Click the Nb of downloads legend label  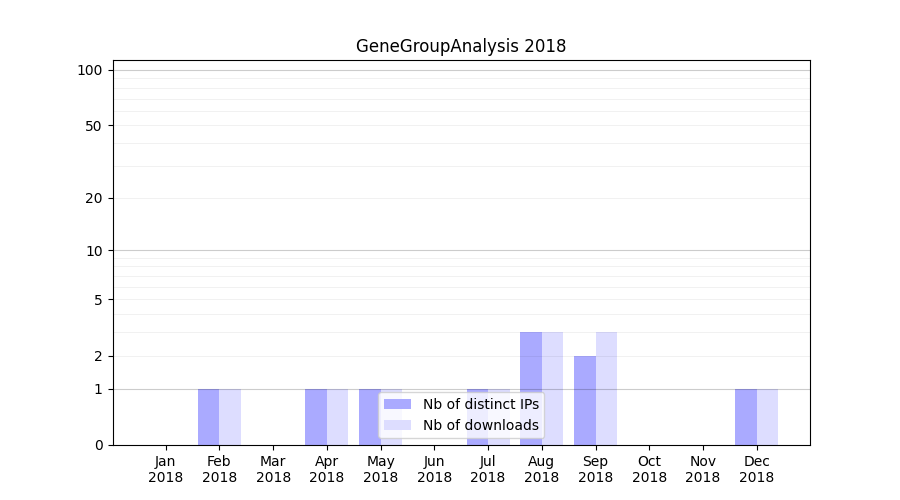480,425
